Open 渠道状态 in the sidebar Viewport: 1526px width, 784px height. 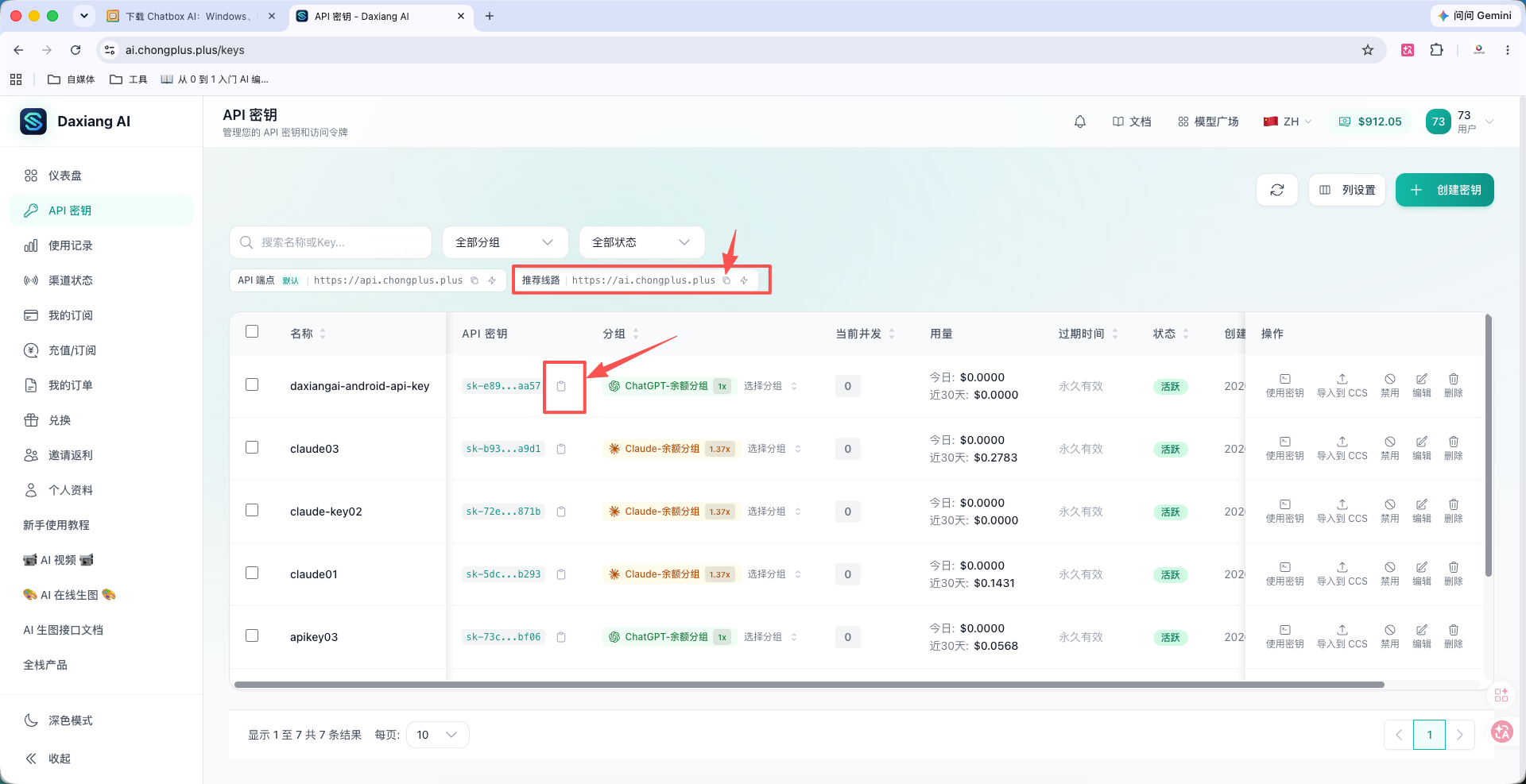(101, 280)
